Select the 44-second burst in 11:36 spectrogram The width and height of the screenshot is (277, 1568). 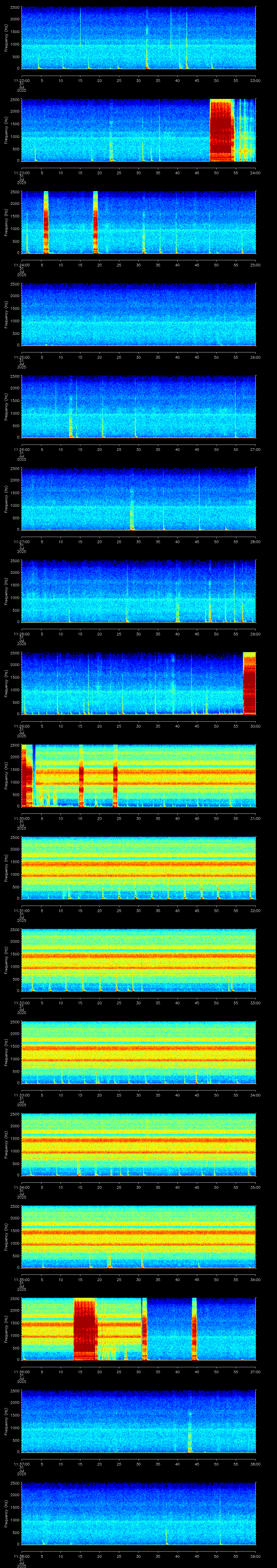click(x=194, y=1329)
